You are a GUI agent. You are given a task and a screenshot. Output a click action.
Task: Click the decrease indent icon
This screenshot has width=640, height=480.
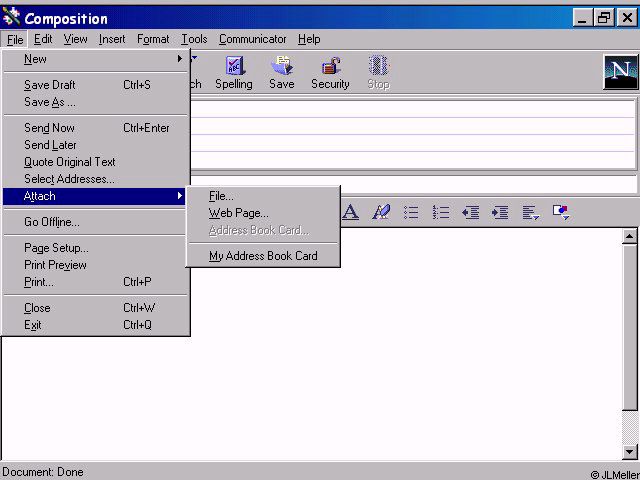[470, 212]
